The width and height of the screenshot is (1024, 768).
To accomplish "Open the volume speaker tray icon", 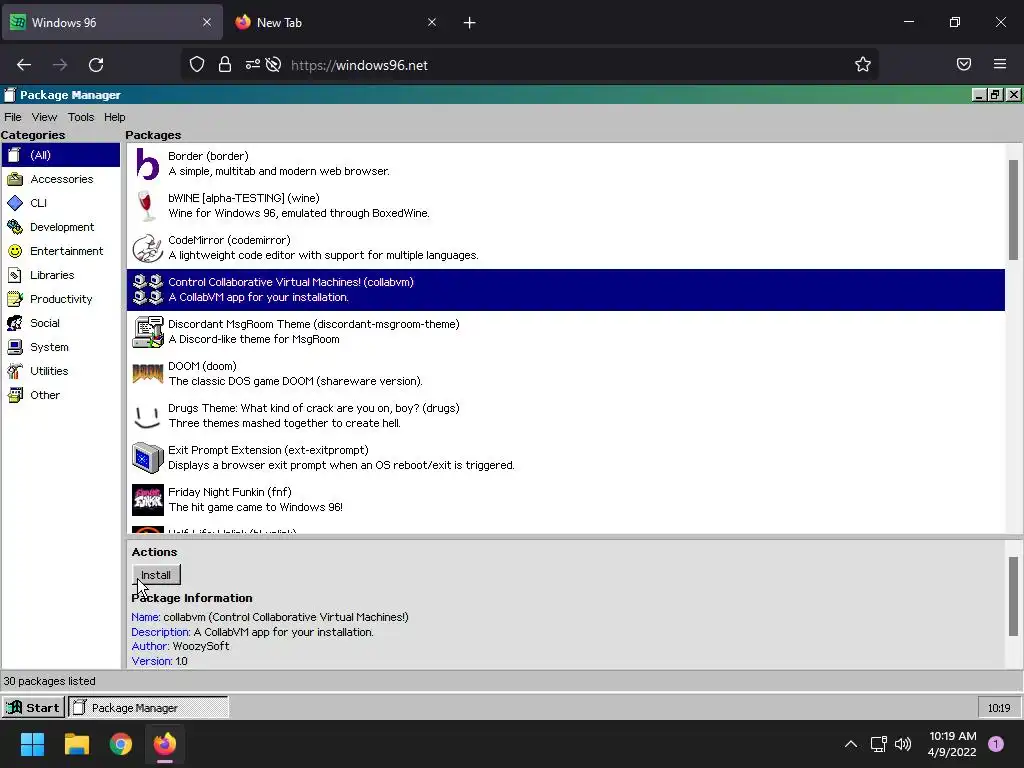I will click(x=903, y=744).
